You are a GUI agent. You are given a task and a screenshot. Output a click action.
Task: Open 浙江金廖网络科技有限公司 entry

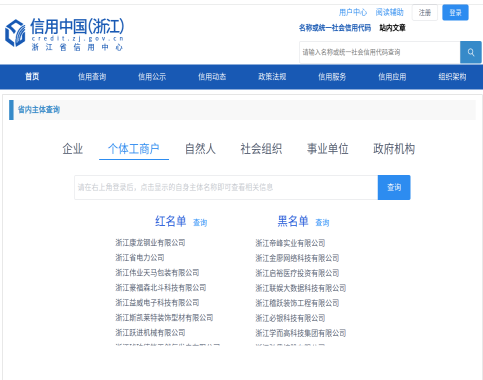297,258
